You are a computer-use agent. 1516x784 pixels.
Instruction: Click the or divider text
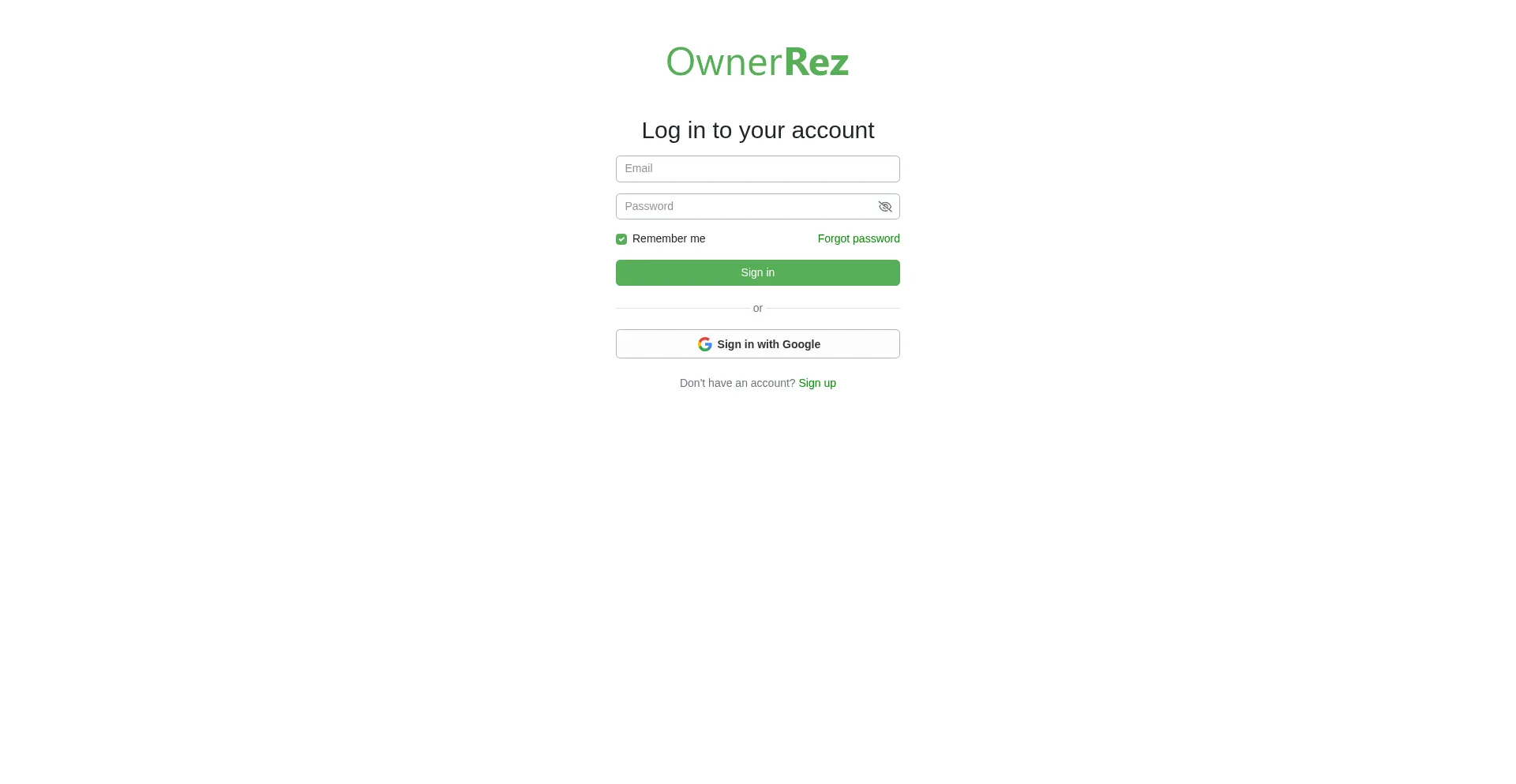[758, 308]
